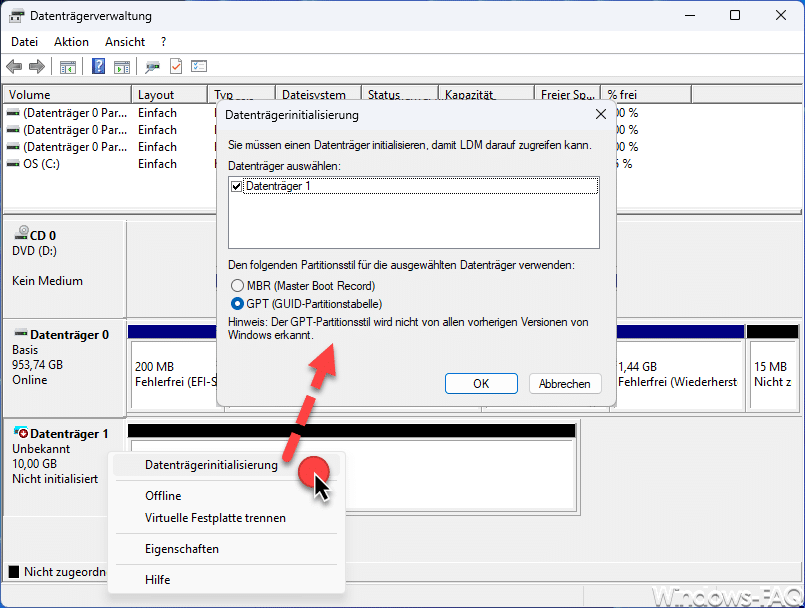Click the connect/key toolbar icon
Image resolution: width=805 pixels, height=608 pixels.
pos(152,67)
